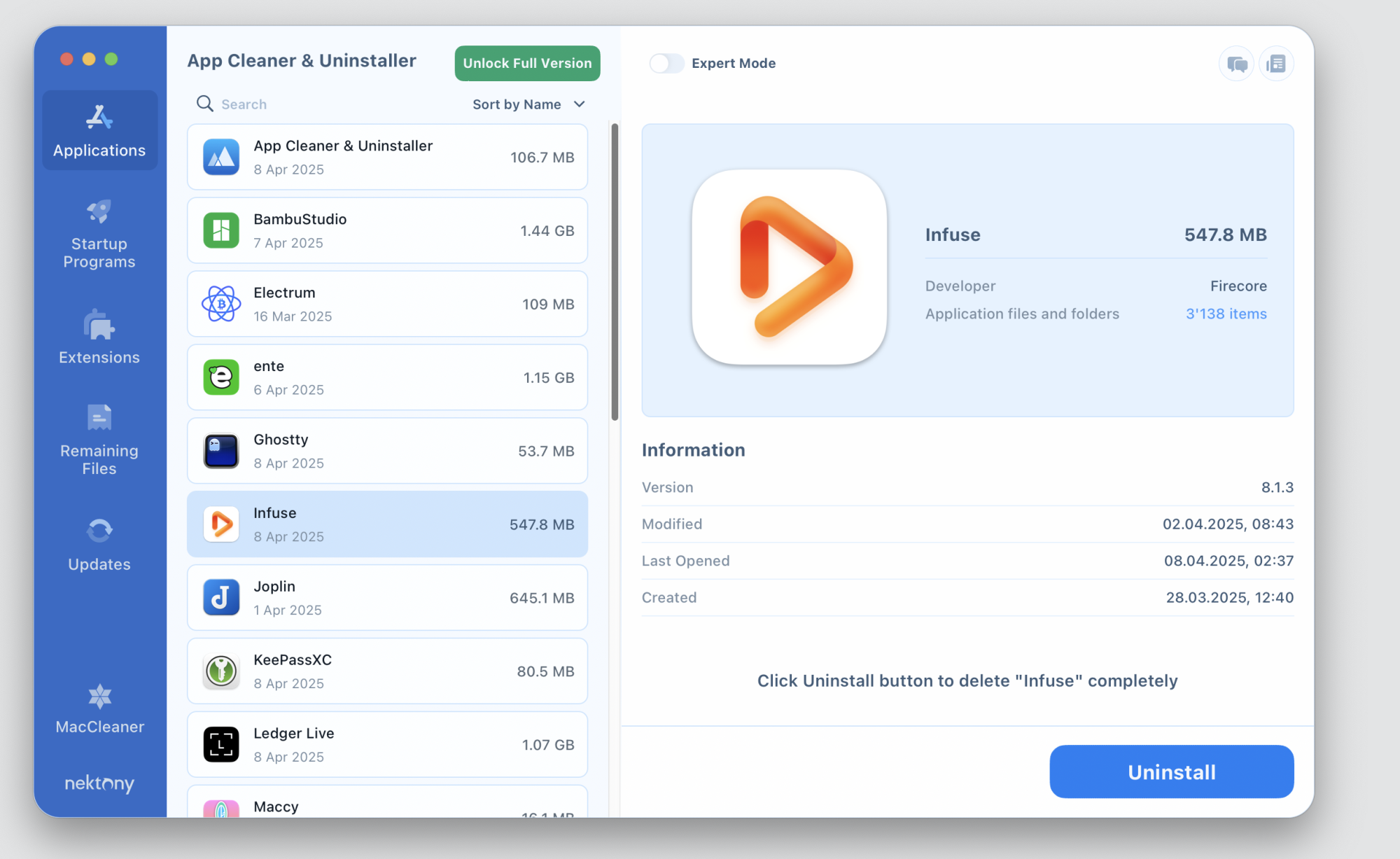Viewport: 1400px width, 859px height.
Task: Click the chat feedback icon
Action: [x=1236, y=64]
